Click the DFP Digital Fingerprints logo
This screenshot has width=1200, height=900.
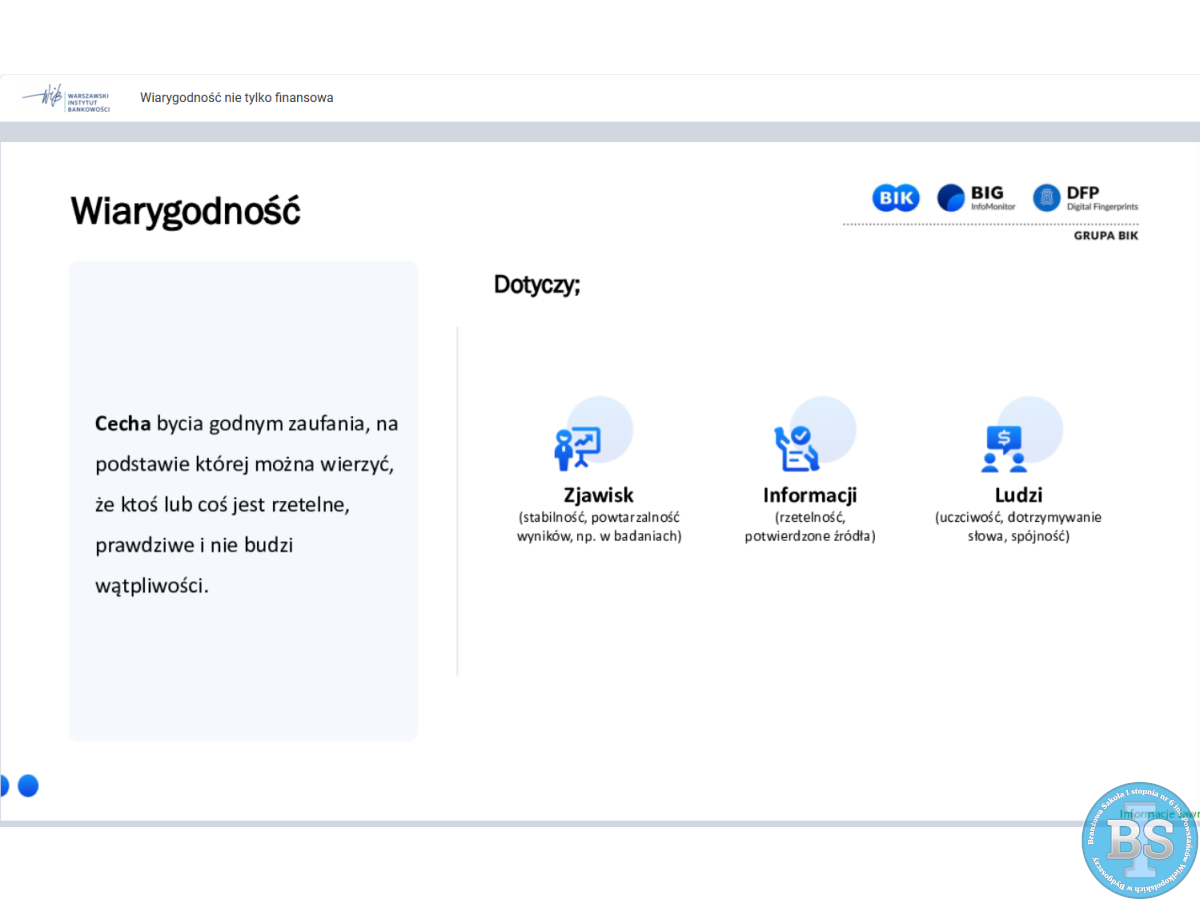[x=1085, y=198]
